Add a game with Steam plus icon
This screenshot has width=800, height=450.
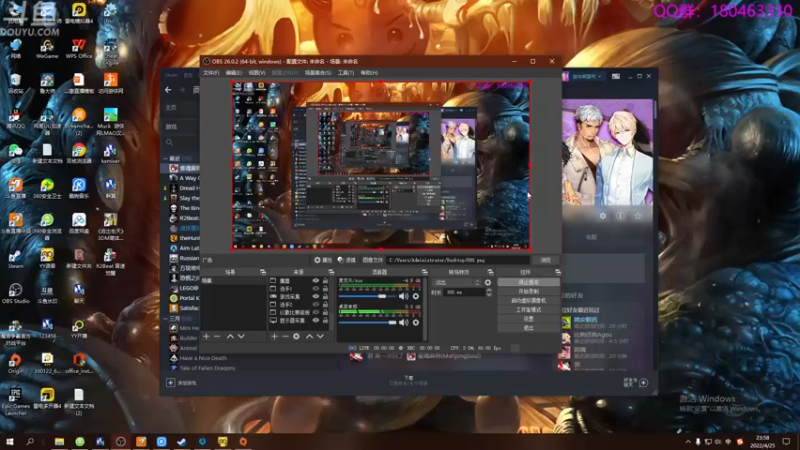[170, 383]
